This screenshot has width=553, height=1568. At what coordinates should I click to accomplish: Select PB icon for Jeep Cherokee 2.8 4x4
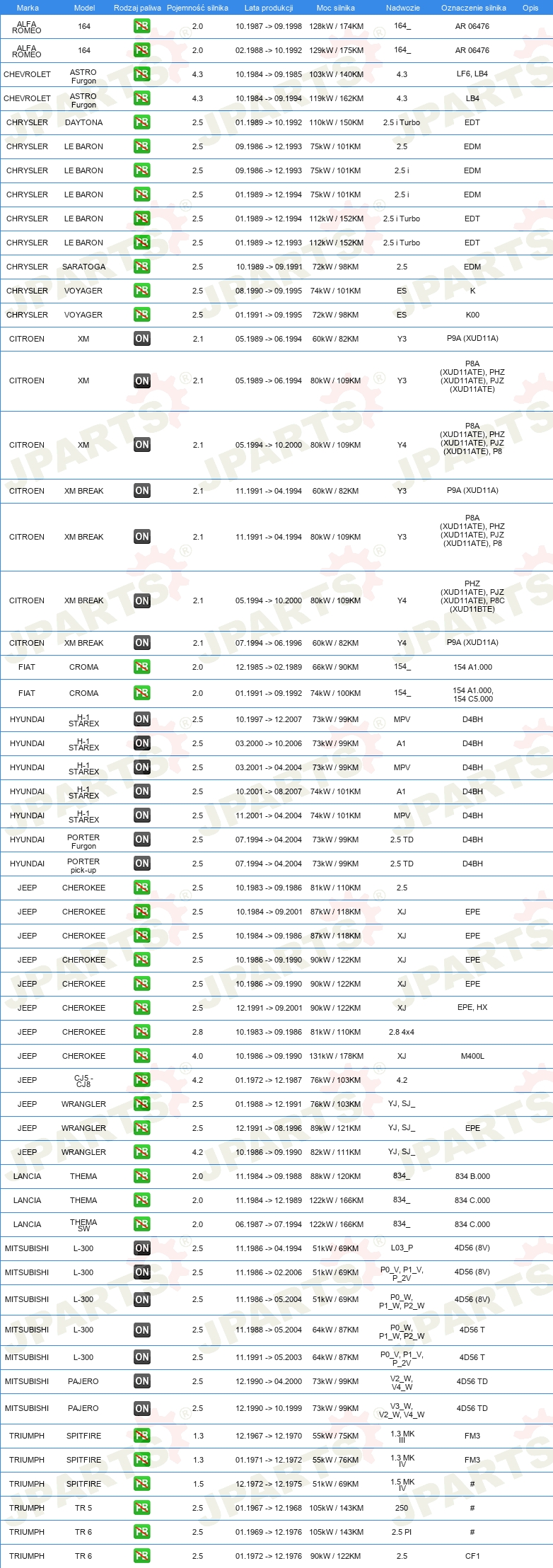[x=141, y=1032]
